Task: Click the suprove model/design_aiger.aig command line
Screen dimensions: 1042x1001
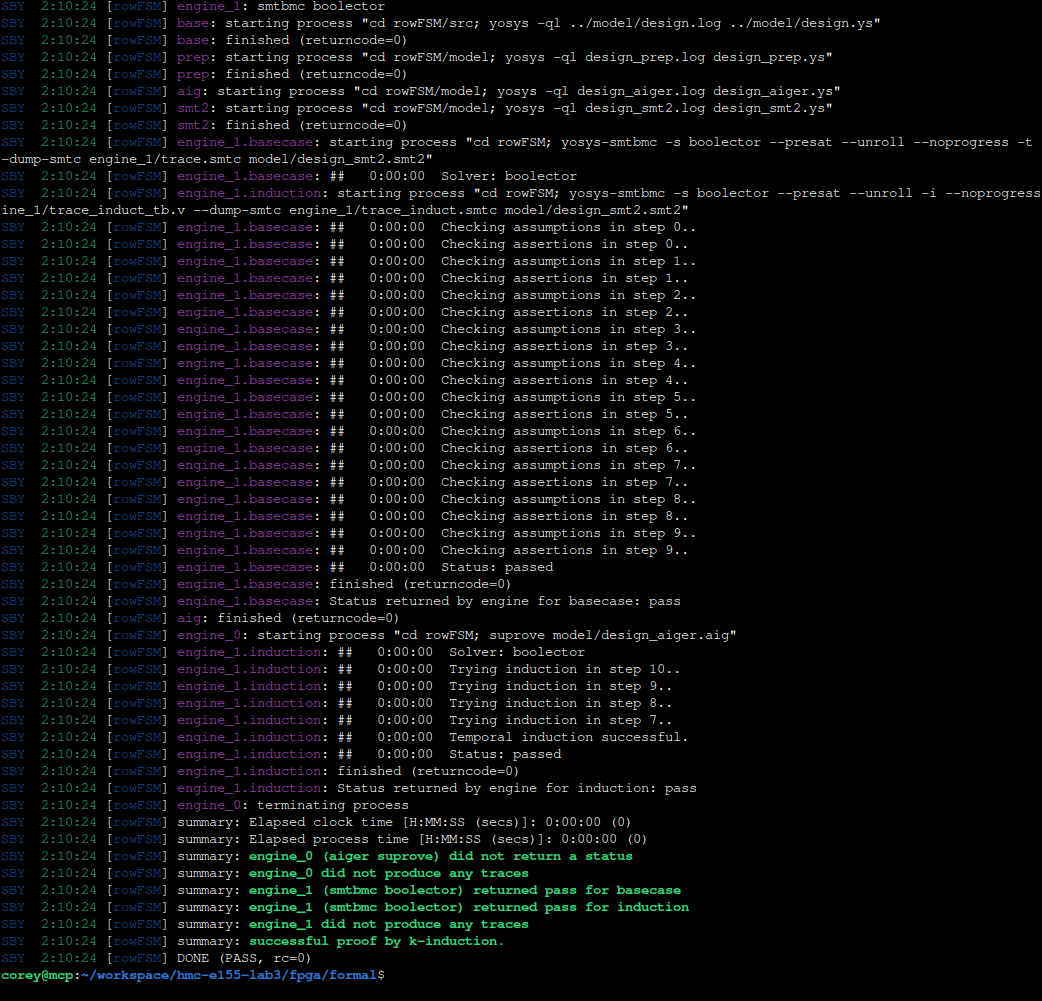Action: pos(457,635)
